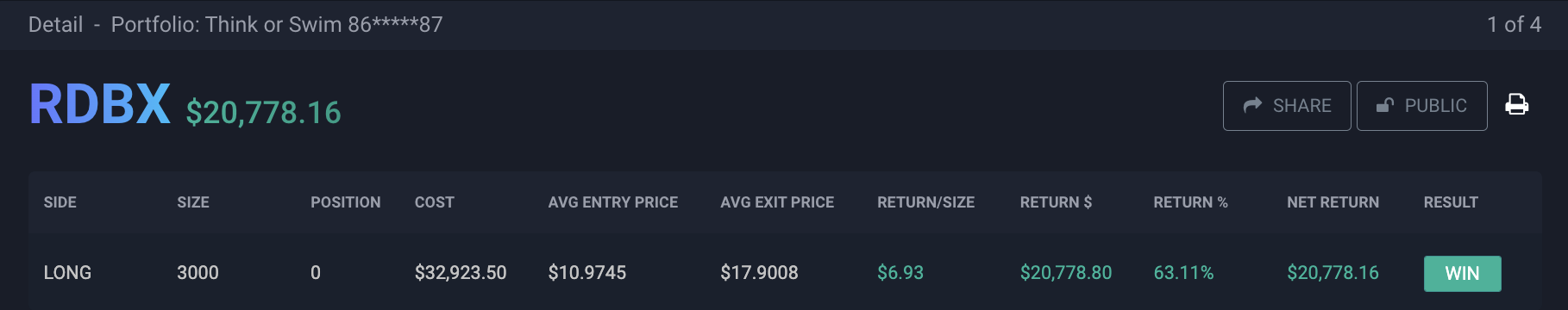The image size is (1568, 310).
Task: Click the share arrow icon
Action: tap(1252, 105)
